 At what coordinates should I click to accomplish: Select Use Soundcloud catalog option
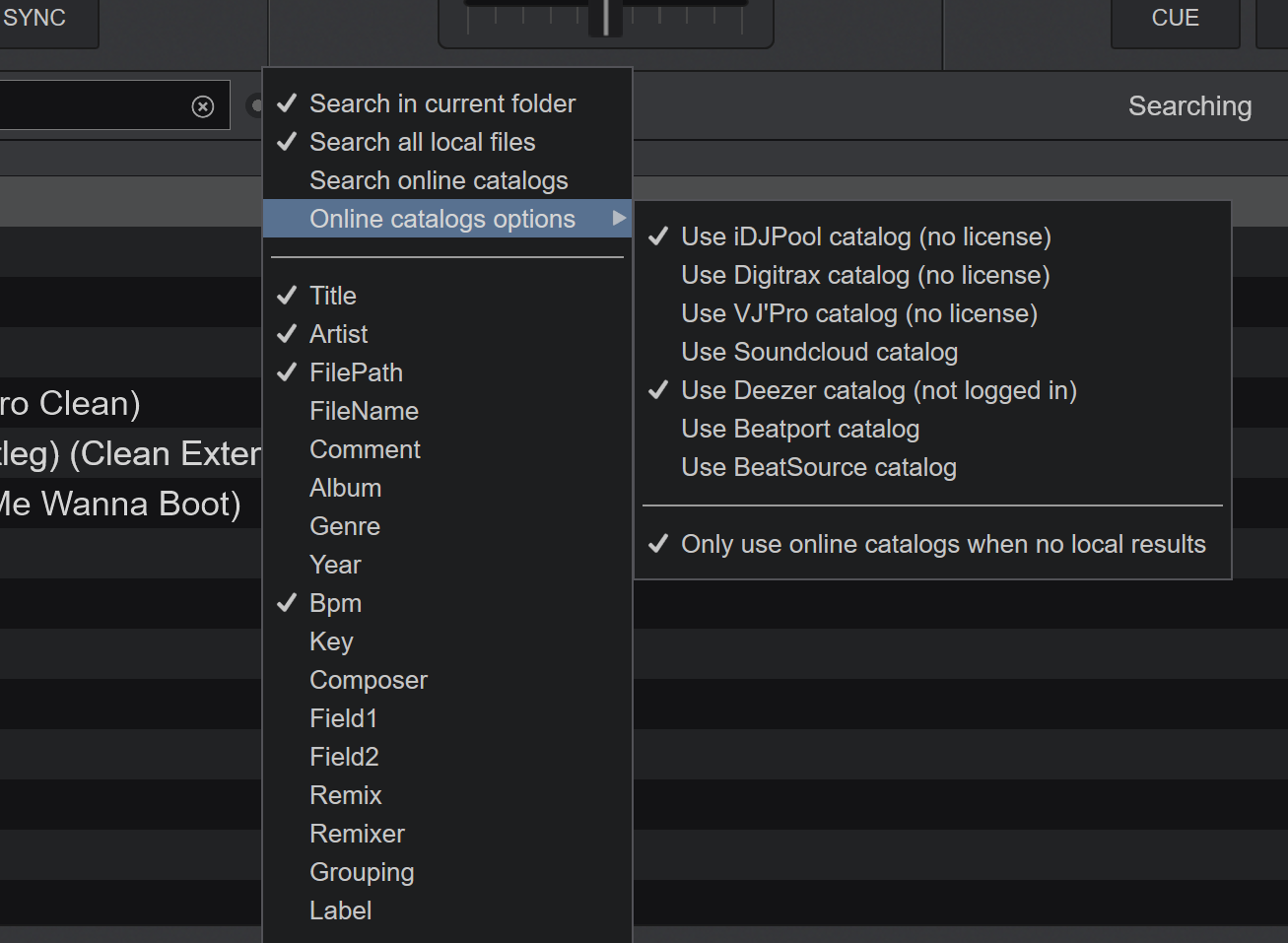point(932,352)
